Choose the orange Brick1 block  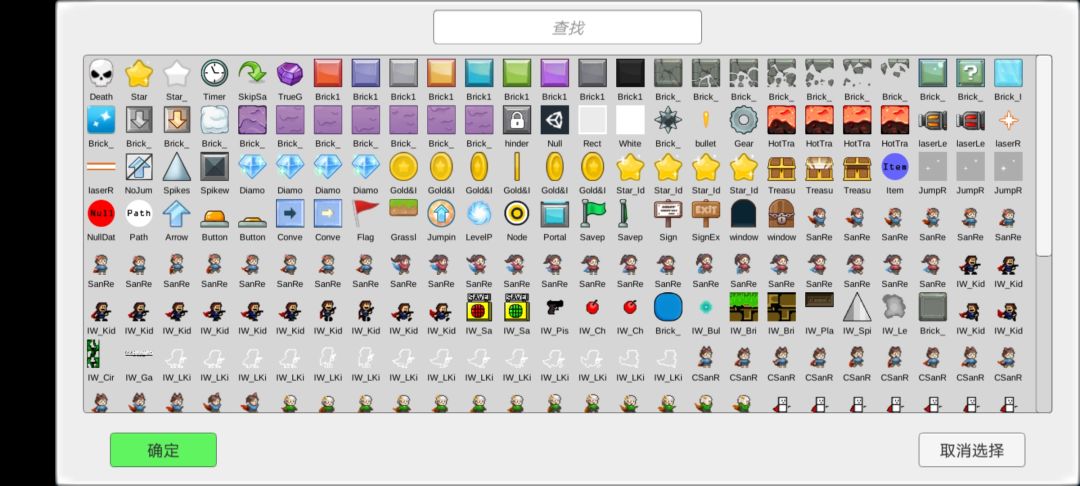point(441,73)
